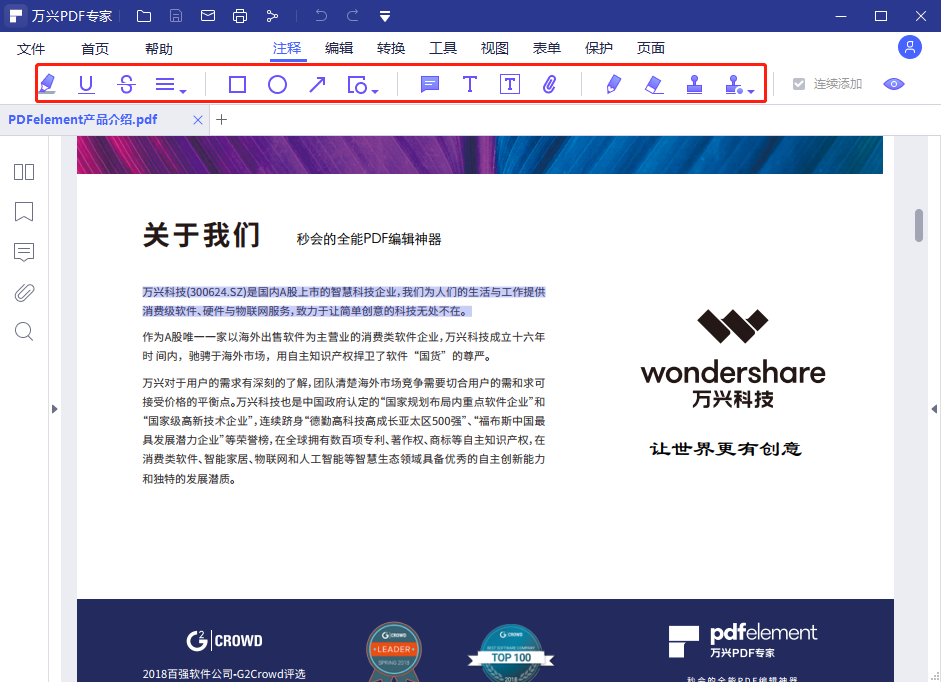Open the bookmarks panel
This screenshot has height=682, width=941.
click(23, 212)
